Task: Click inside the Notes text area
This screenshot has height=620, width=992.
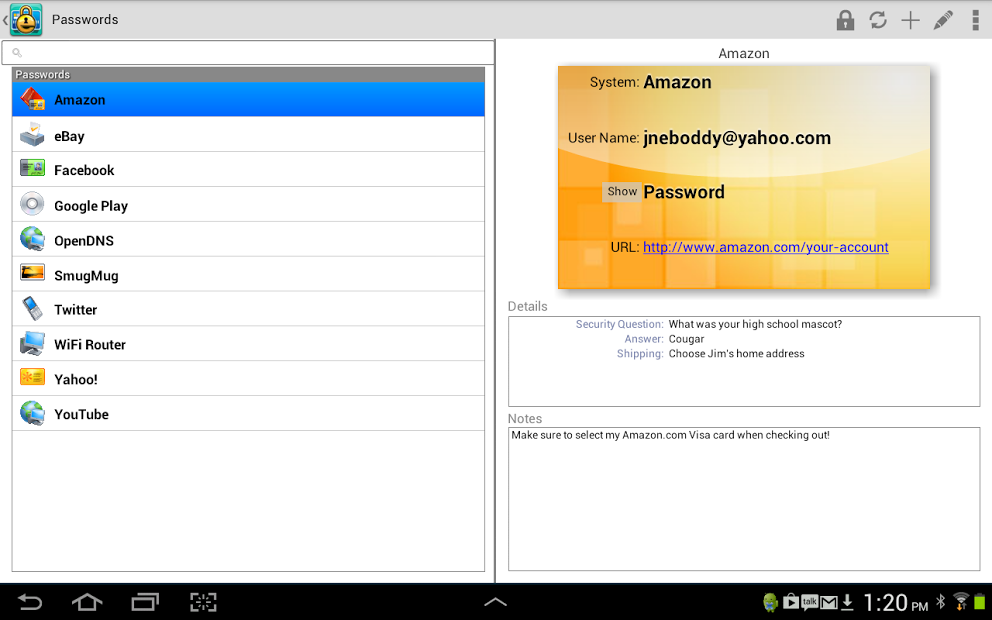Action: click(x=744, y=498)
